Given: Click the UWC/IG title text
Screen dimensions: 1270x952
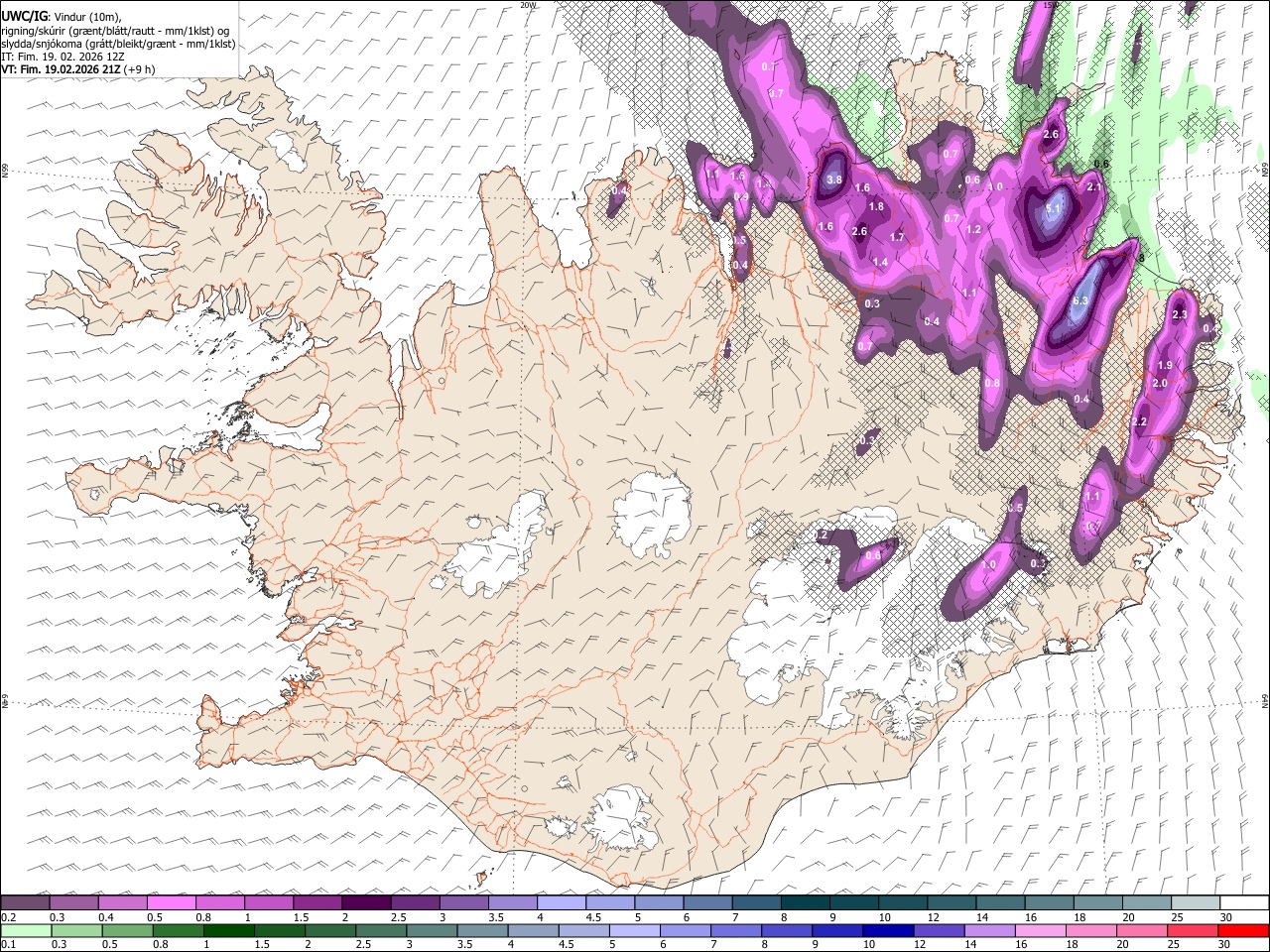Looking at the screenshot, I should pos(23,16).
